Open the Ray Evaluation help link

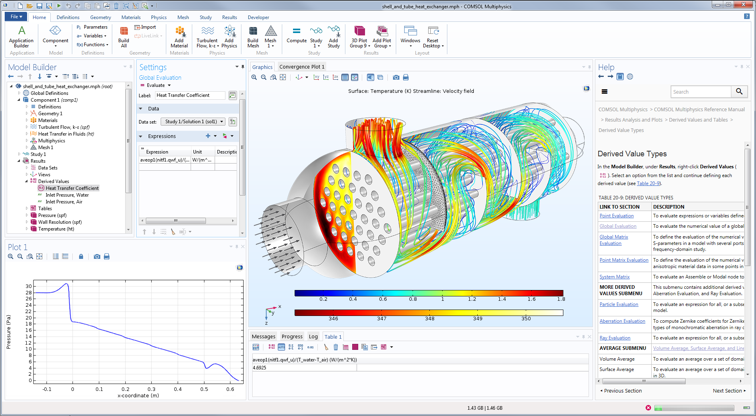[615, 338]
